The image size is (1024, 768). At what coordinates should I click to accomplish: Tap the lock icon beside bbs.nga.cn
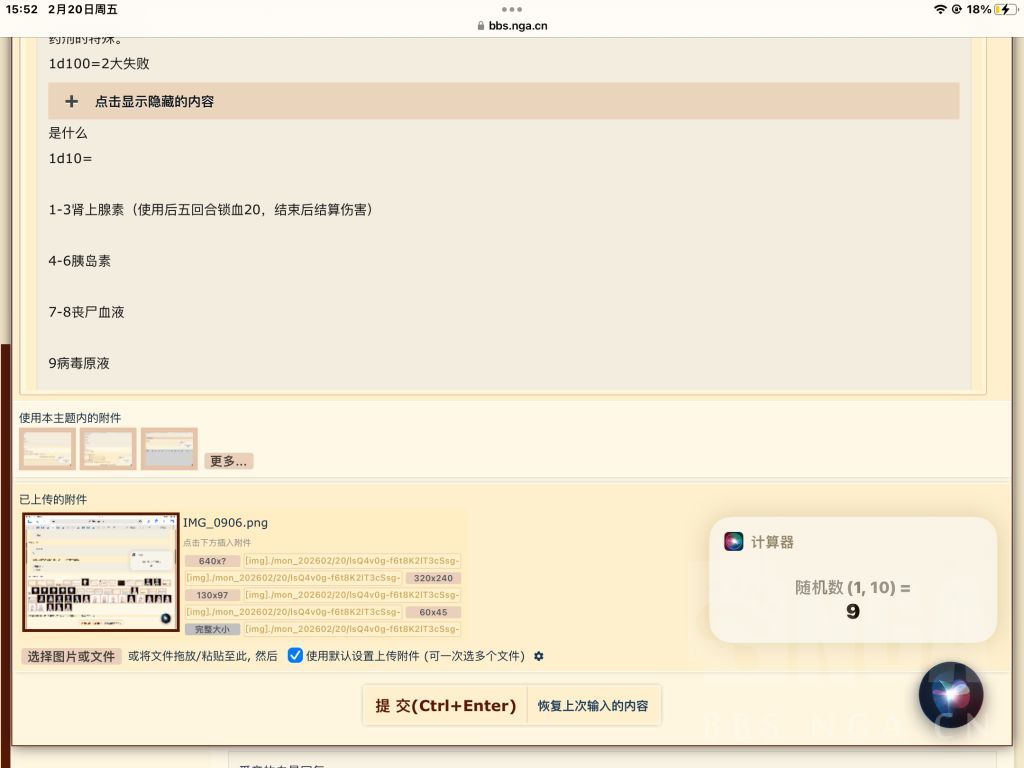pyautogui.click(x=481, y=25)
